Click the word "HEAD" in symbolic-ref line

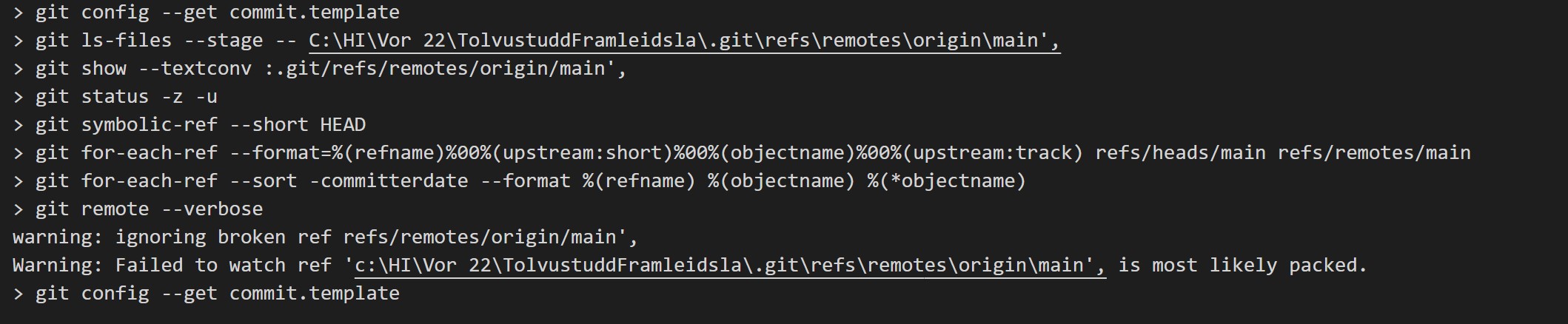pos(343,125)
